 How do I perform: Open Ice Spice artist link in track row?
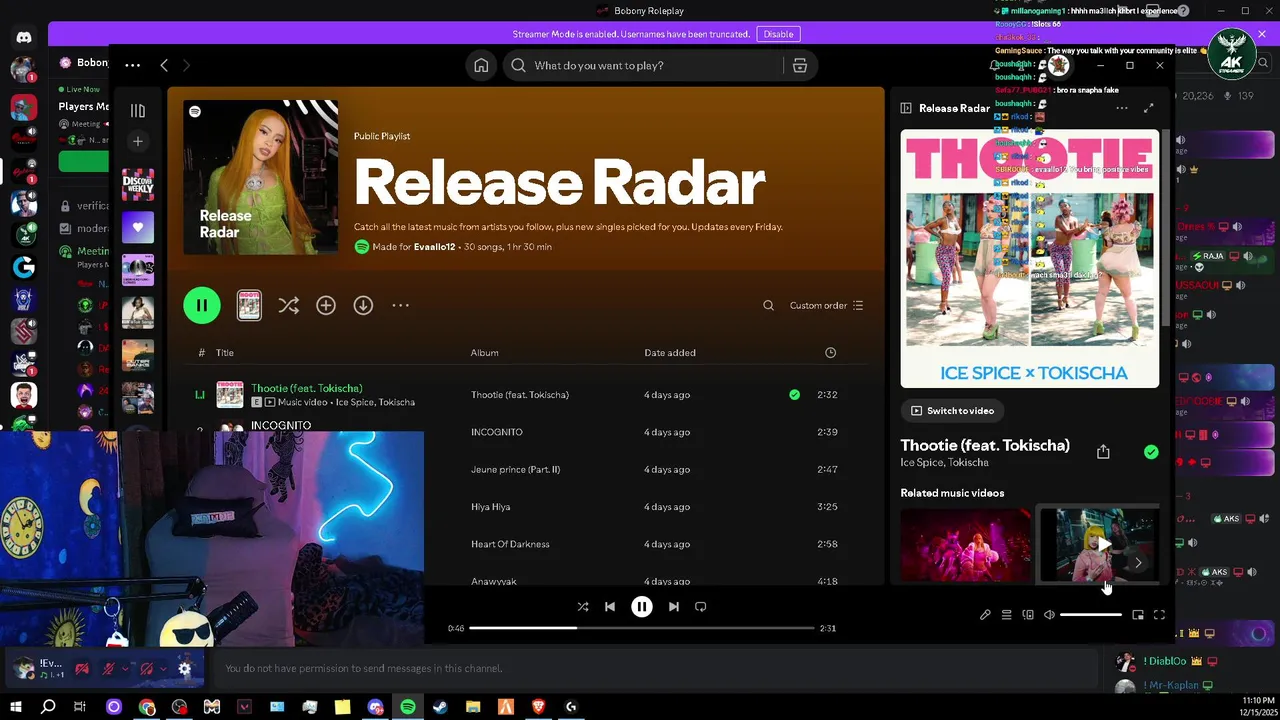[355, 402]
